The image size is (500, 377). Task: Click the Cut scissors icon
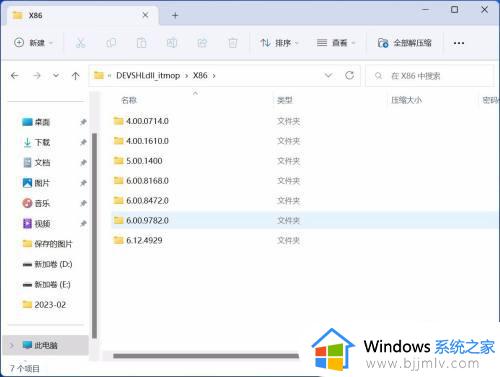(x=80, y=43)
